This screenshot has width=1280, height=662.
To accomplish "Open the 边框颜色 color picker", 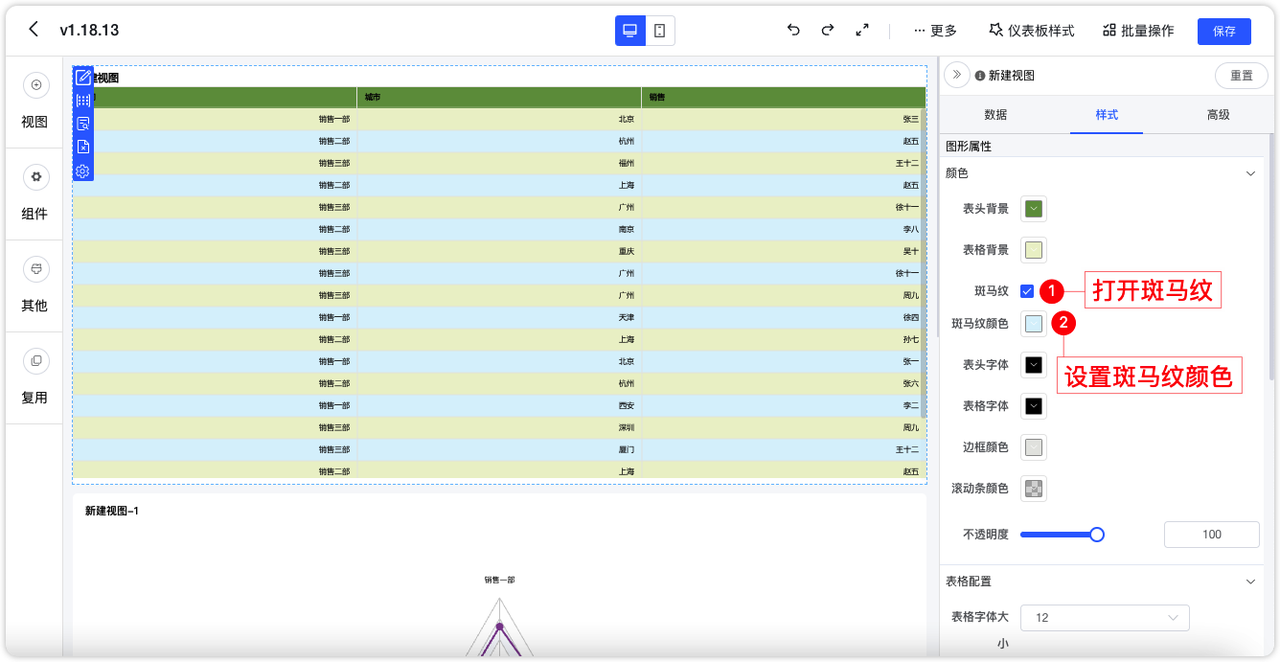I will click(1034, 447).
